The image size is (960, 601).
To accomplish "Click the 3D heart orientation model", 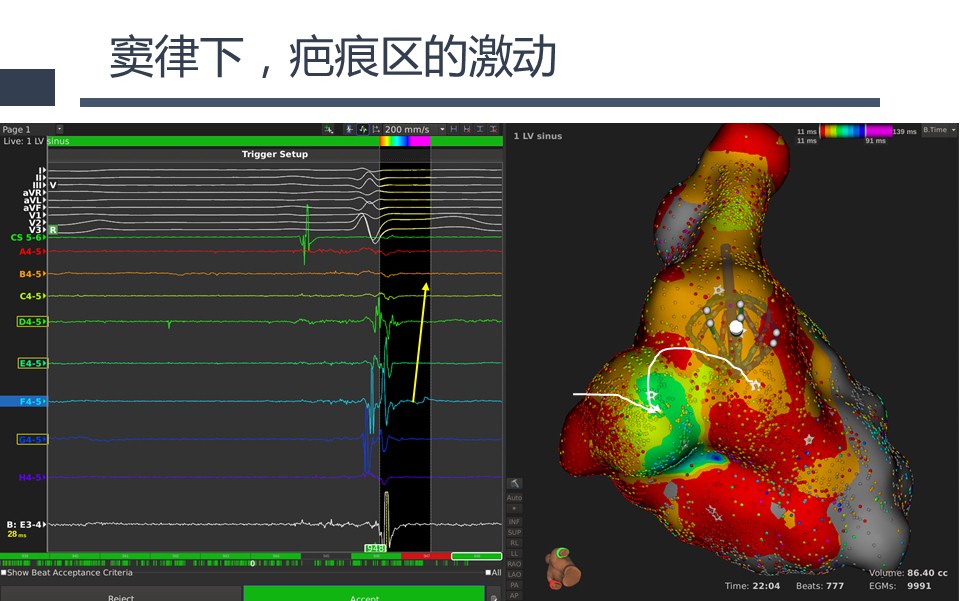I will 563,567.
